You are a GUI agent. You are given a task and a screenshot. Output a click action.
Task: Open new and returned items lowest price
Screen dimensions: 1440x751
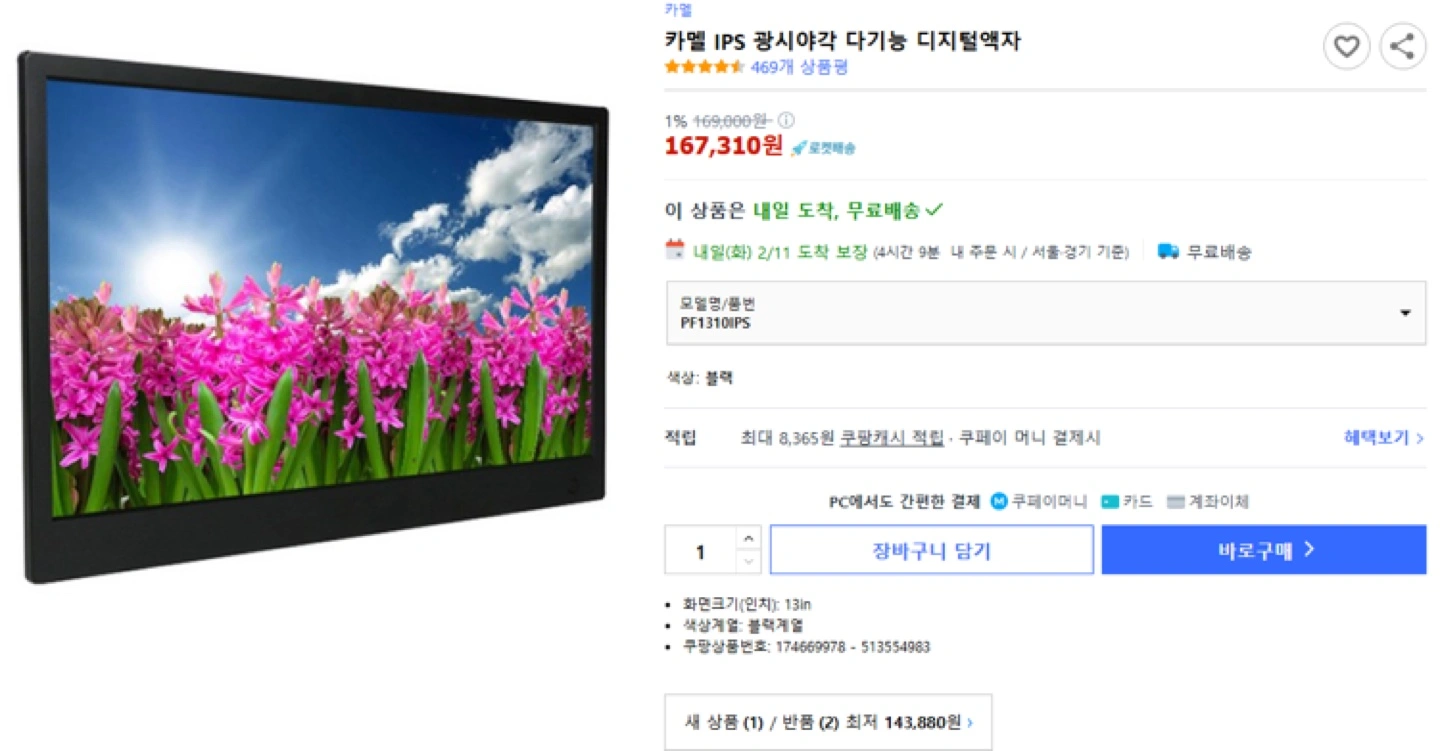[829, 722]
